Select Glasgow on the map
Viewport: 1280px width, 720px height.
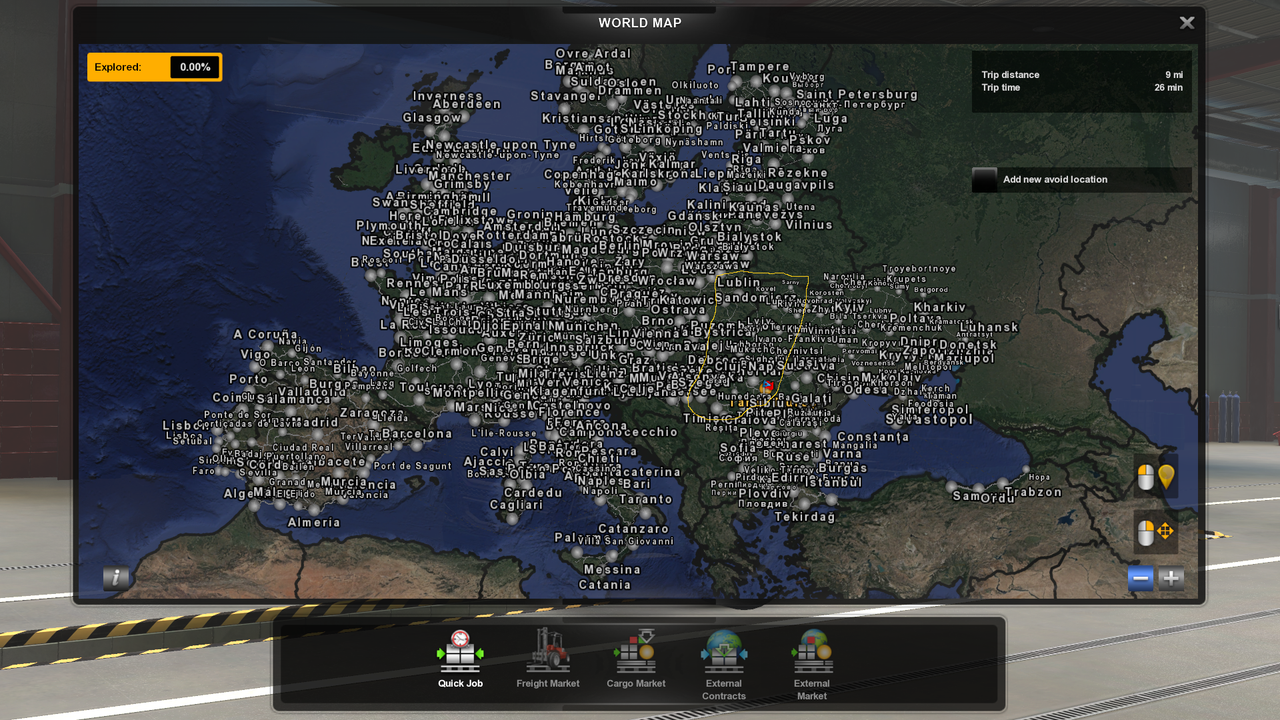coord(432,118)
